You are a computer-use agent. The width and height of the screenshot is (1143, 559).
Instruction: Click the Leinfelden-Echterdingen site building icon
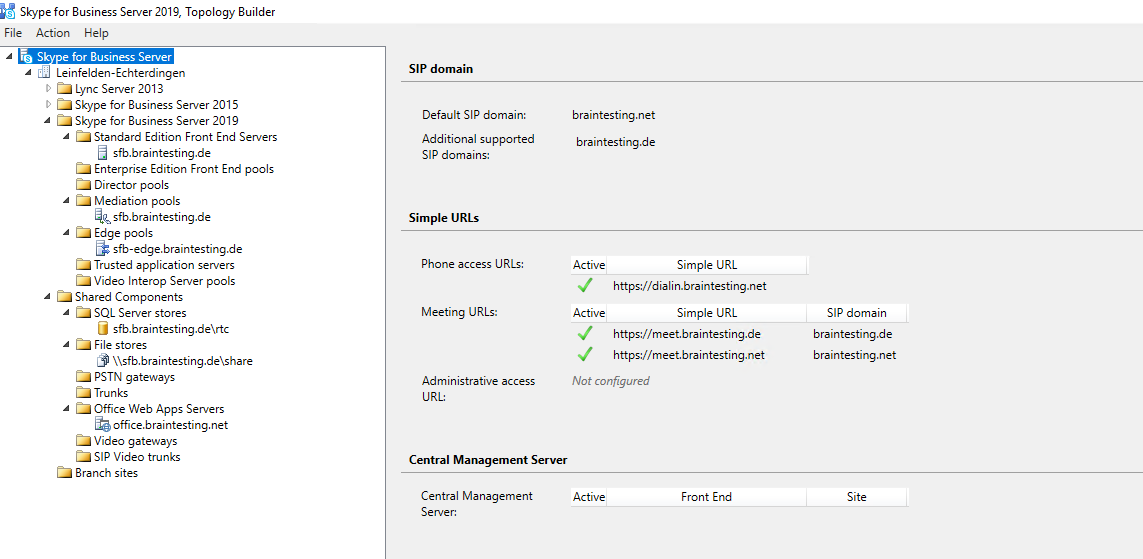tap(45, 73)
